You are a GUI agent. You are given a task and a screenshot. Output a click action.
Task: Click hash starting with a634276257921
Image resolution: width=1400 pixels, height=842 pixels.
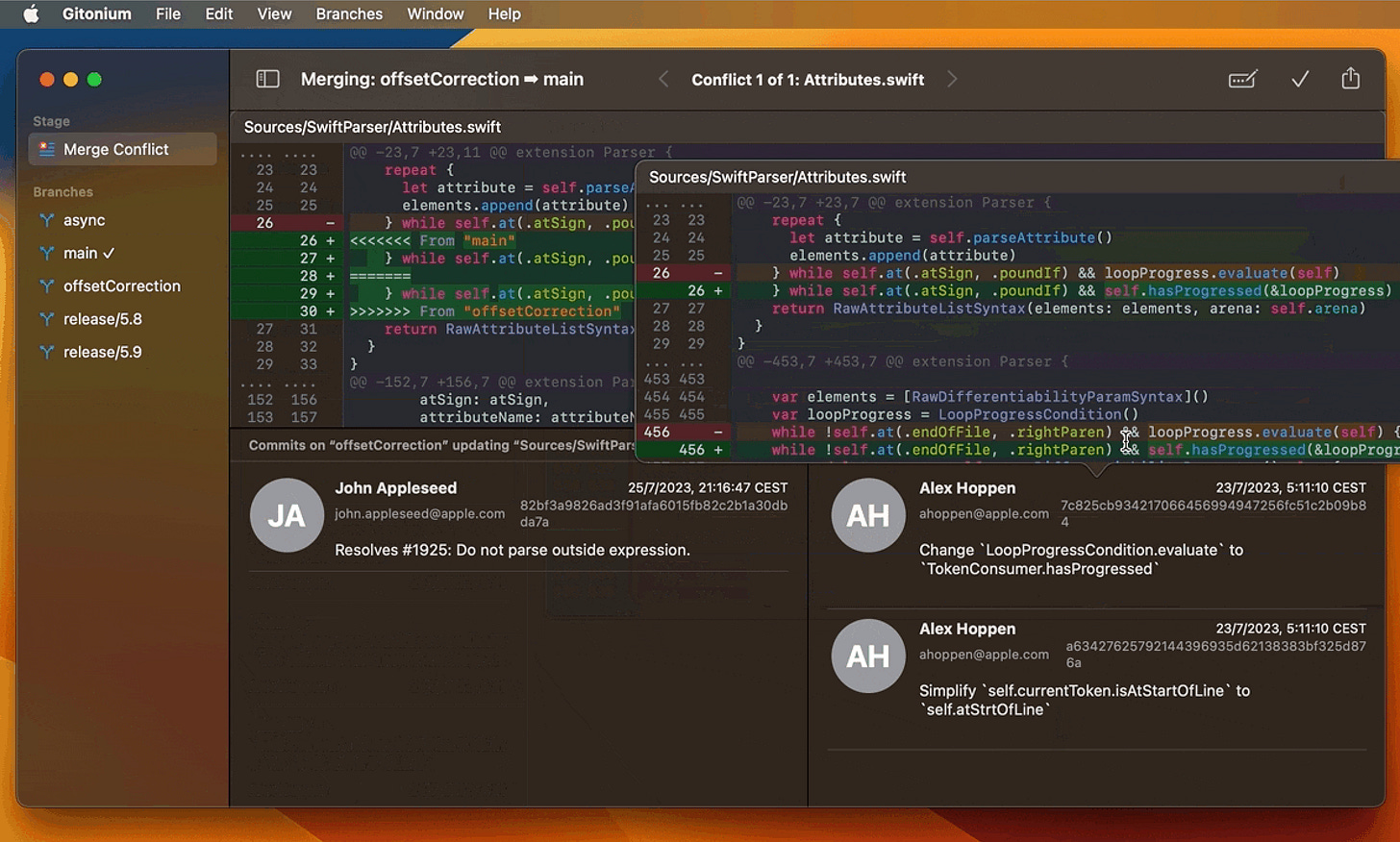(x=1216, y=655)
